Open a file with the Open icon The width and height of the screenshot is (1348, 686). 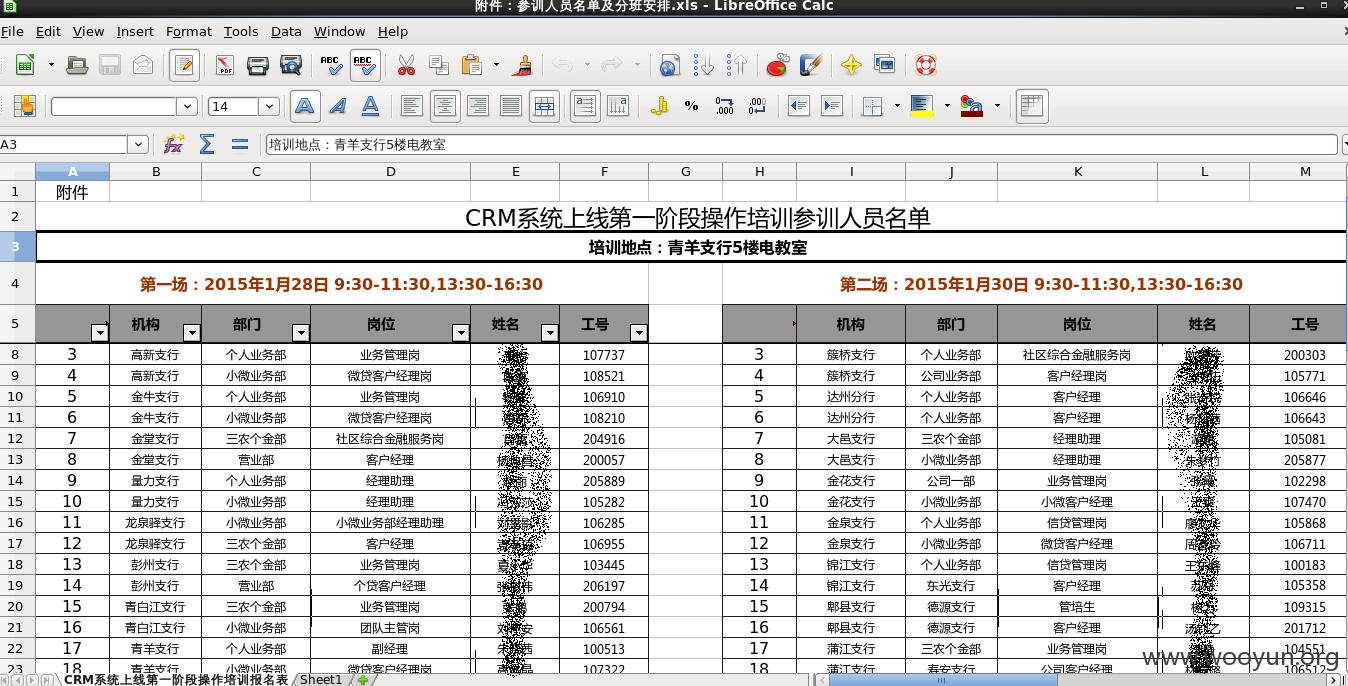77,66
